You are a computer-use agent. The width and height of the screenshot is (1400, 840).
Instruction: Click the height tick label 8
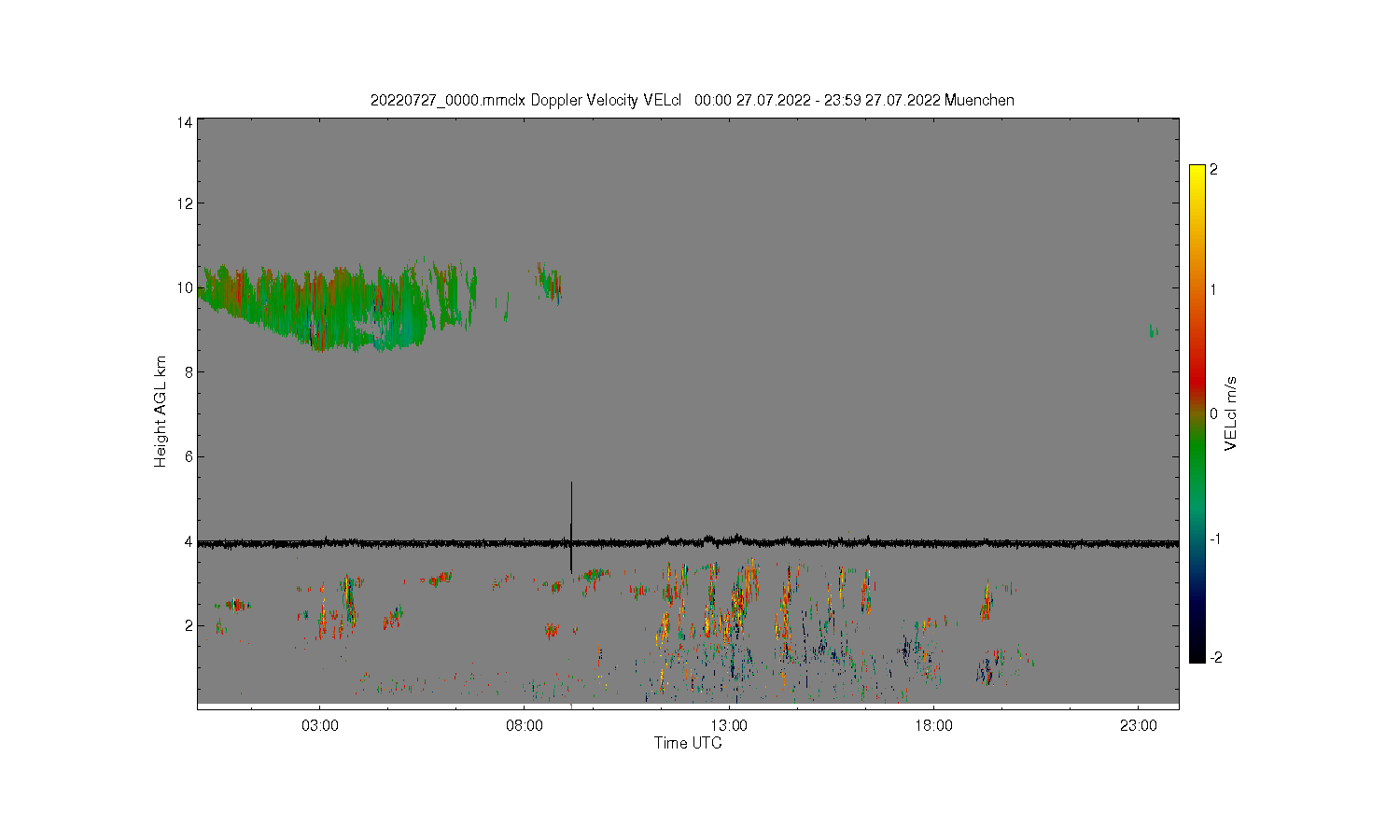(189, 372)
